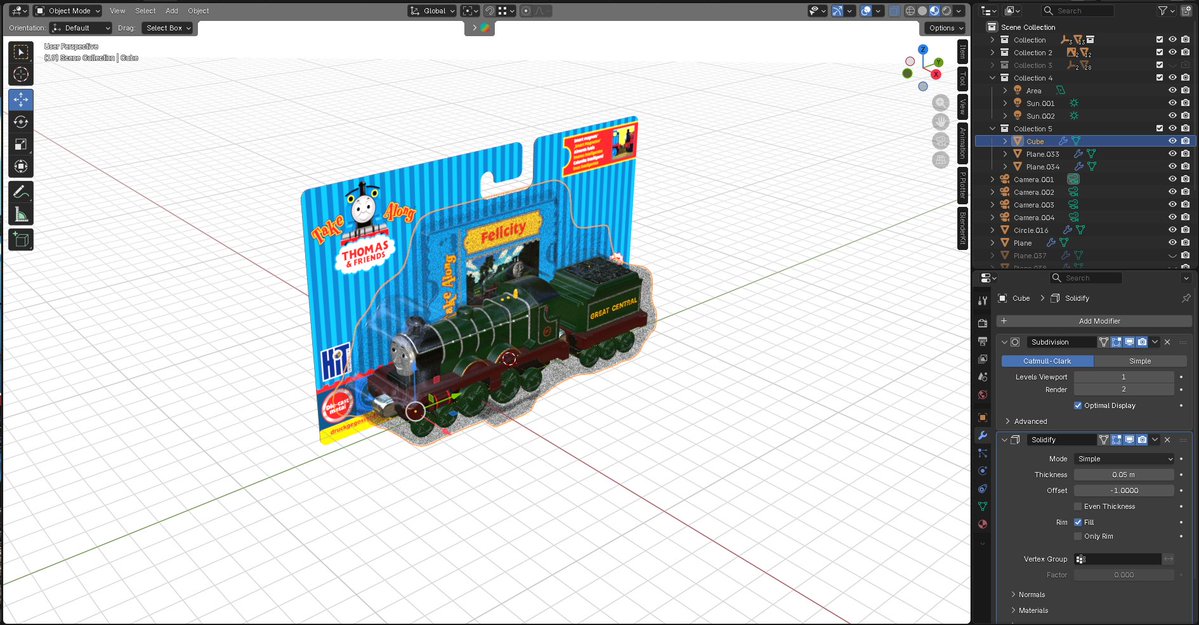
Task: Collapse Collection 4 in outliner
Action: tap(993, 78)
